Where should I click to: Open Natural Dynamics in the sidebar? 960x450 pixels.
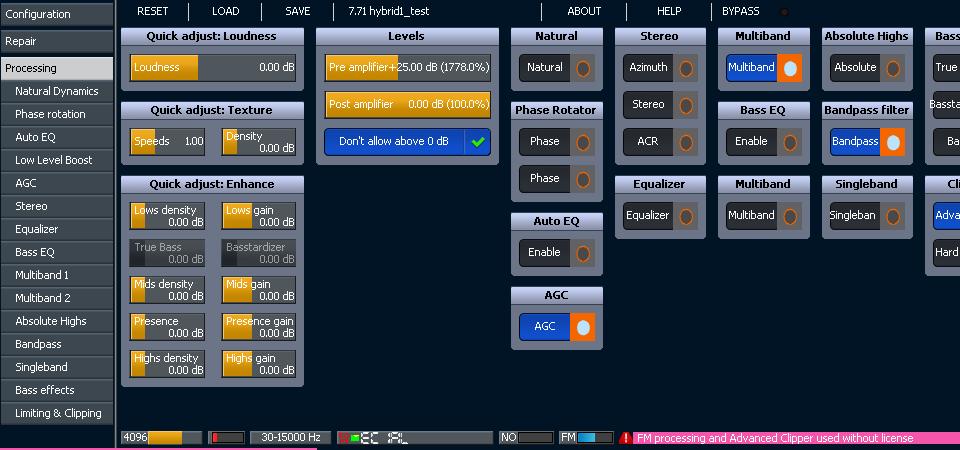tap(57, 91)
